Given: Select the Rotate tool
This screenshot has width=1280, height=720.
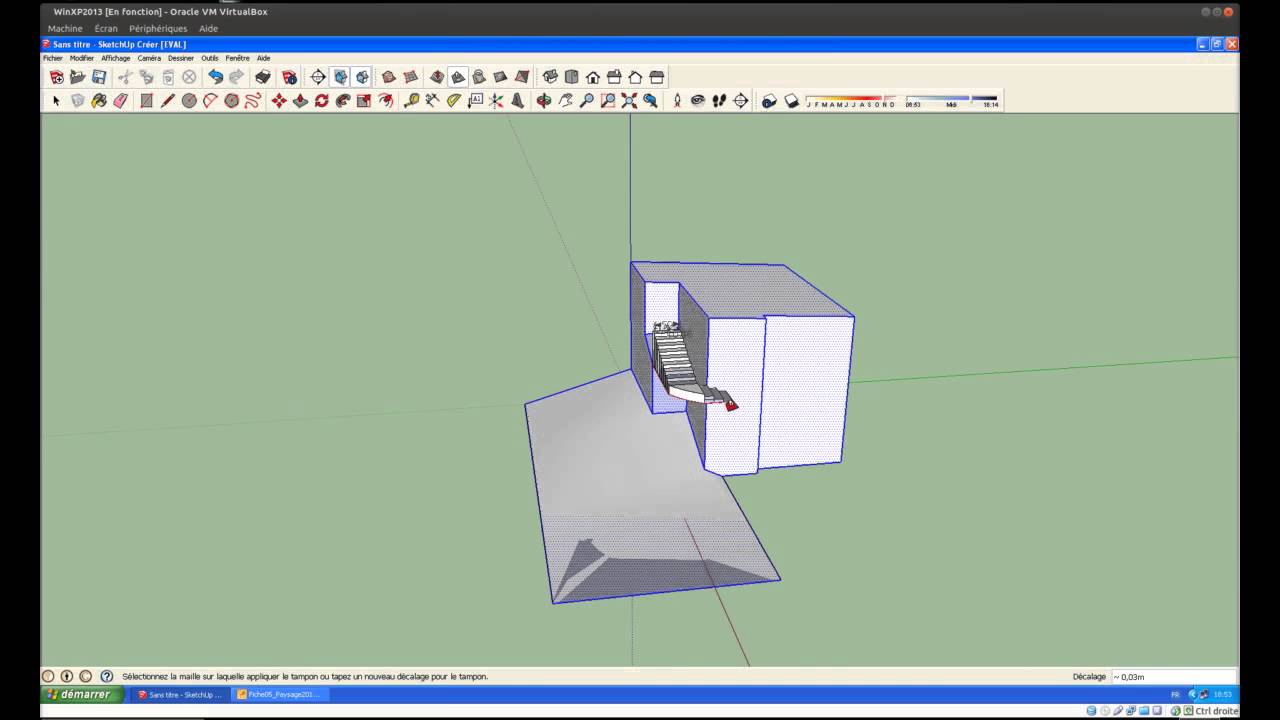Looking at the screenshot, I should click(x=321, y=101).
